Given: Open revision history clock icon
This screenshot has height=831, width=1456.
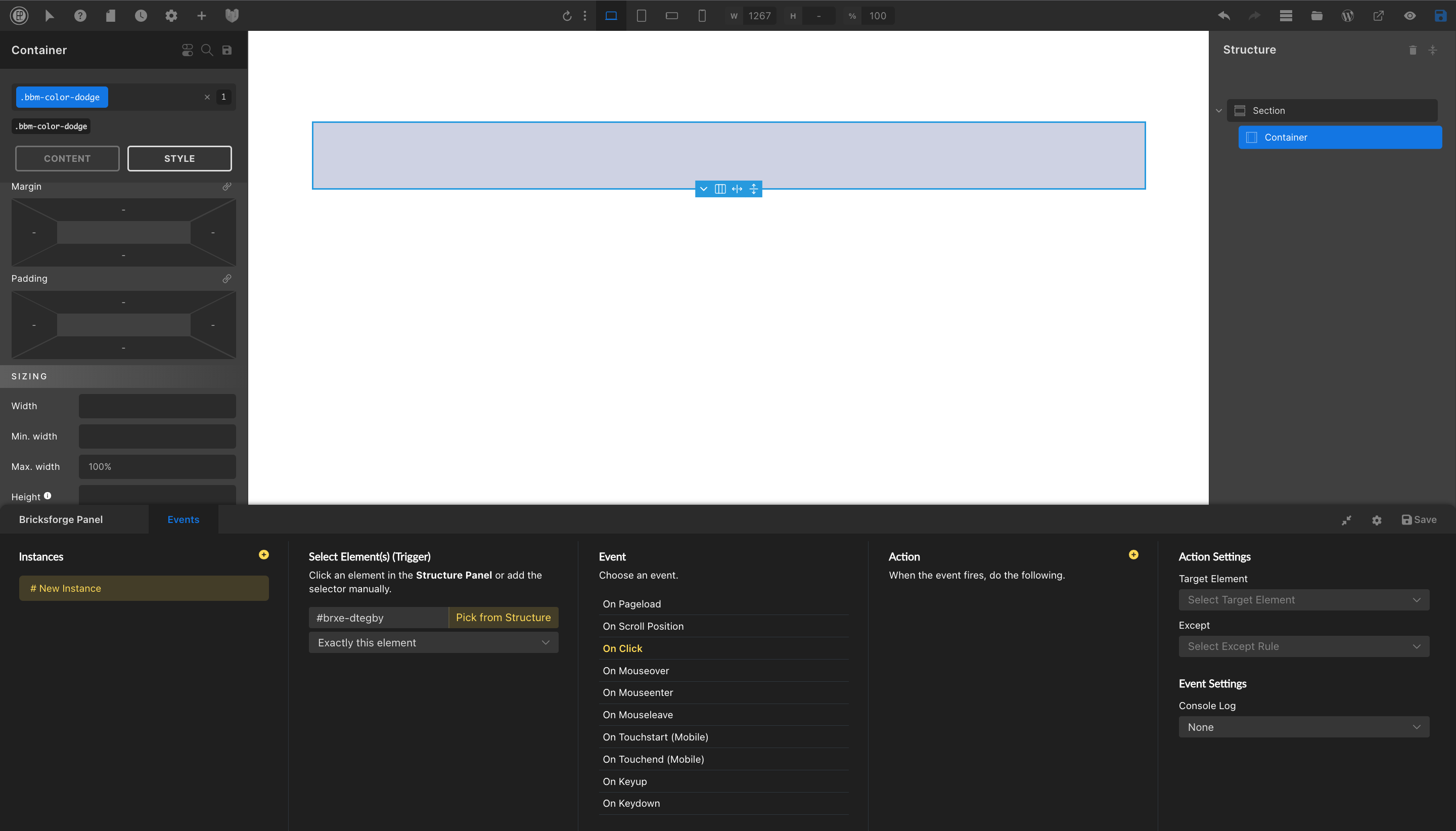Looking at the screenshot, I should click(x=141, y=15).
